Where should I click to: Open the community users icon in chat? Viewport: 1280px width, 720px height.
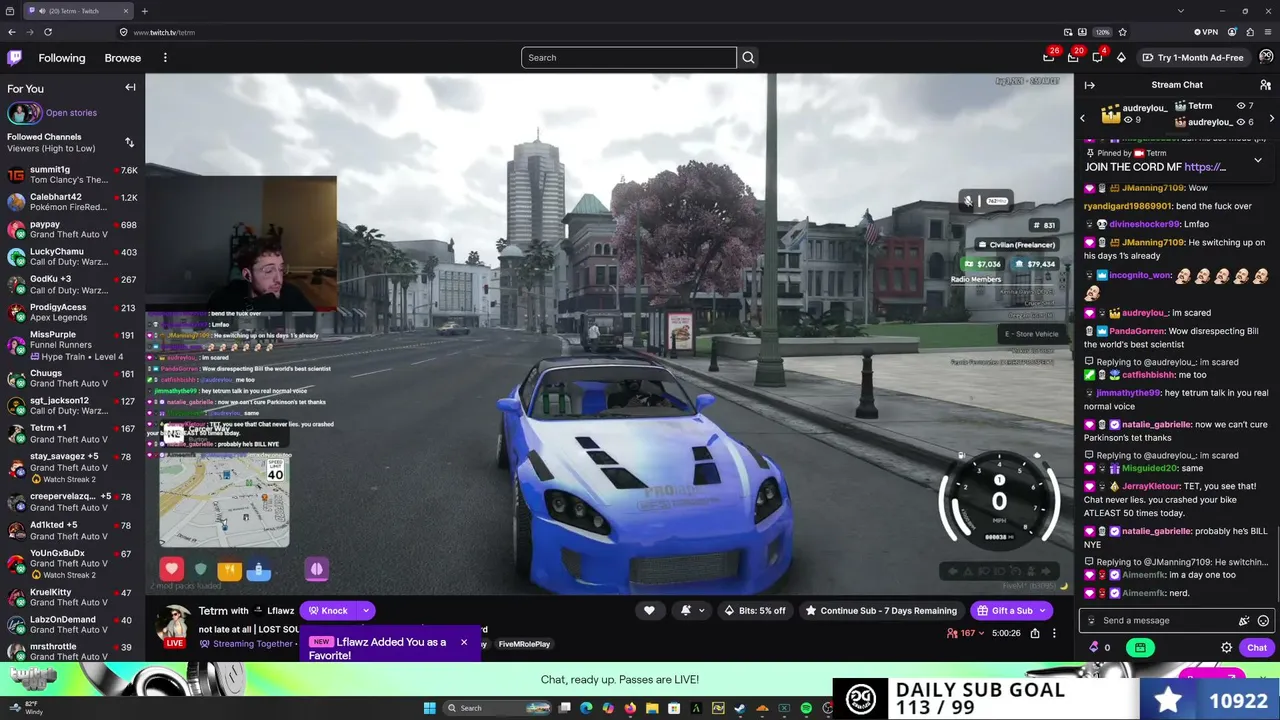(1265, 85)
